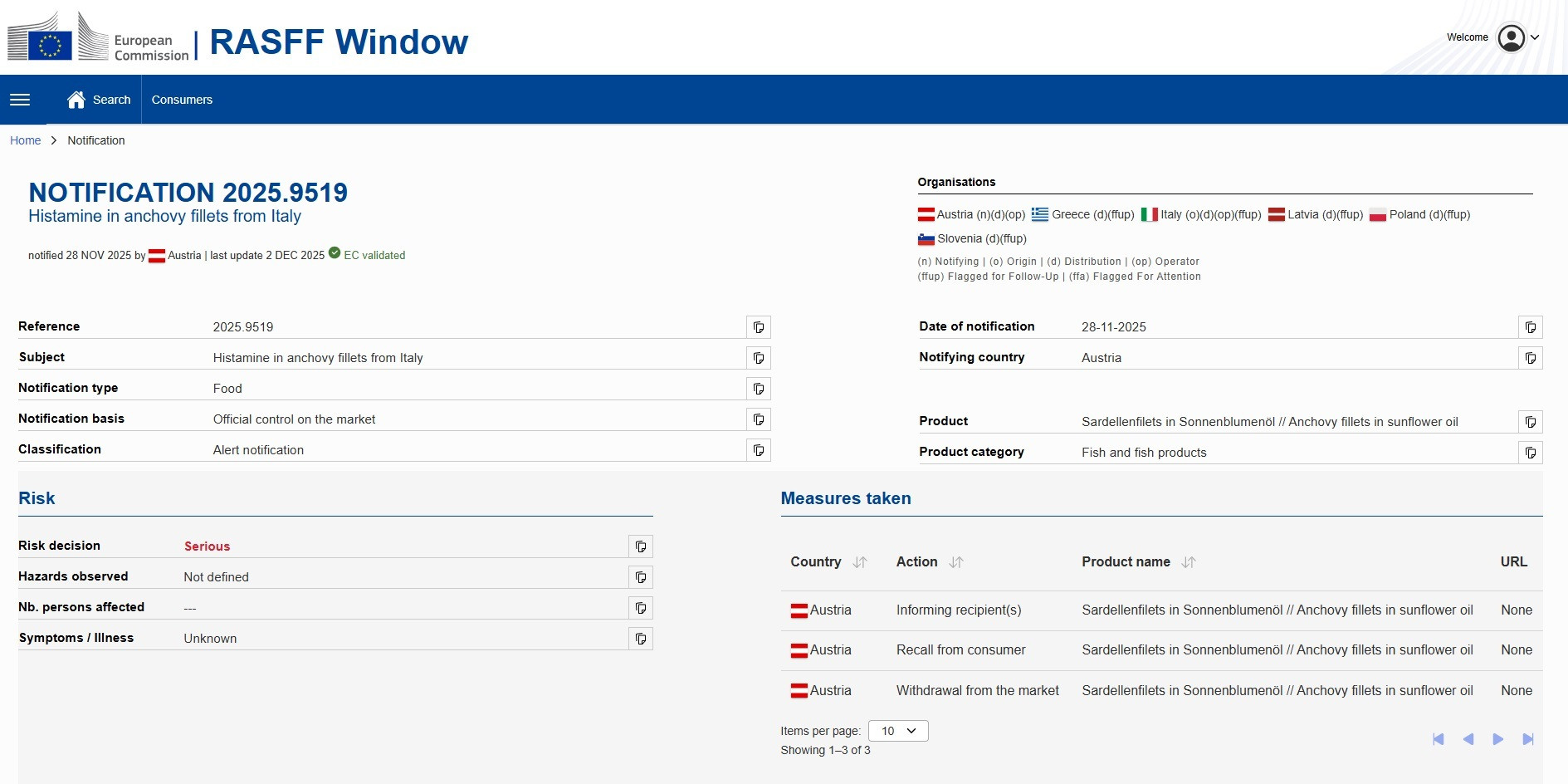
Task: Sort measures table by Action
Action: (956, 562)
